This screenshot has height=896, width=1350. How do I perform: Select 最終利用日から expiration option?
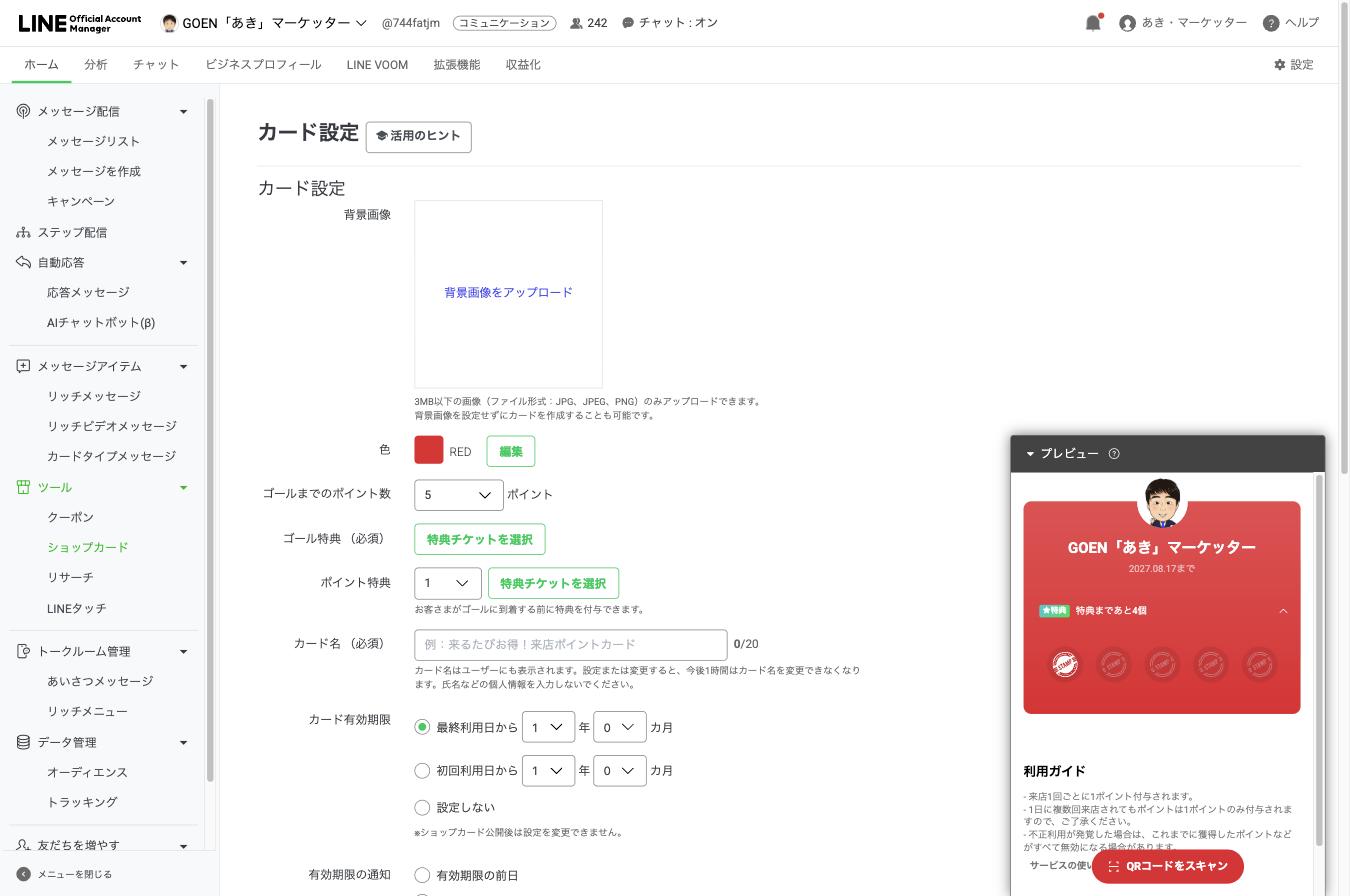[422, 727]
